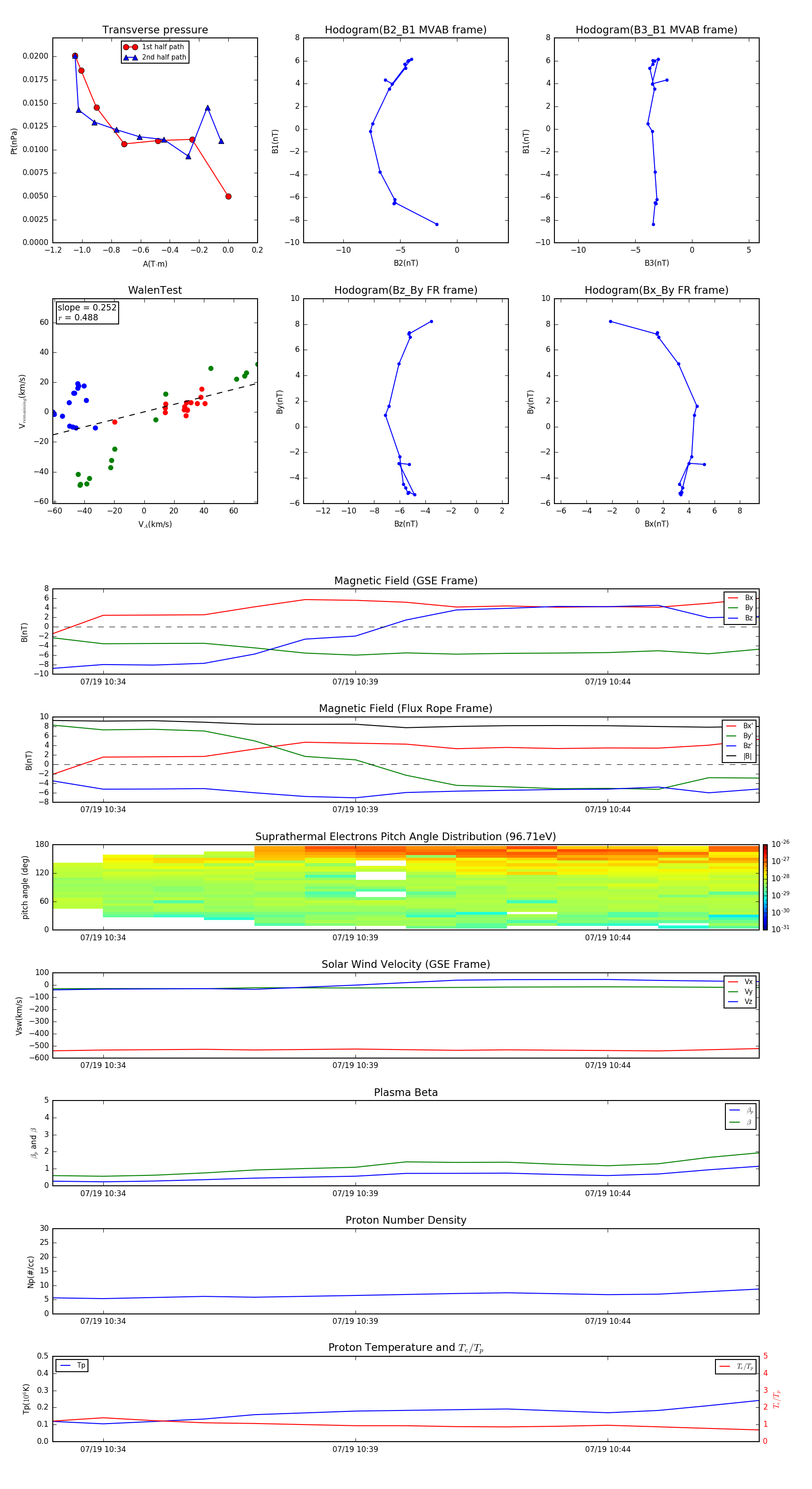Click the pitch angle color bar
This screenshot has height=1489, width=812.
tap(765, 887)
